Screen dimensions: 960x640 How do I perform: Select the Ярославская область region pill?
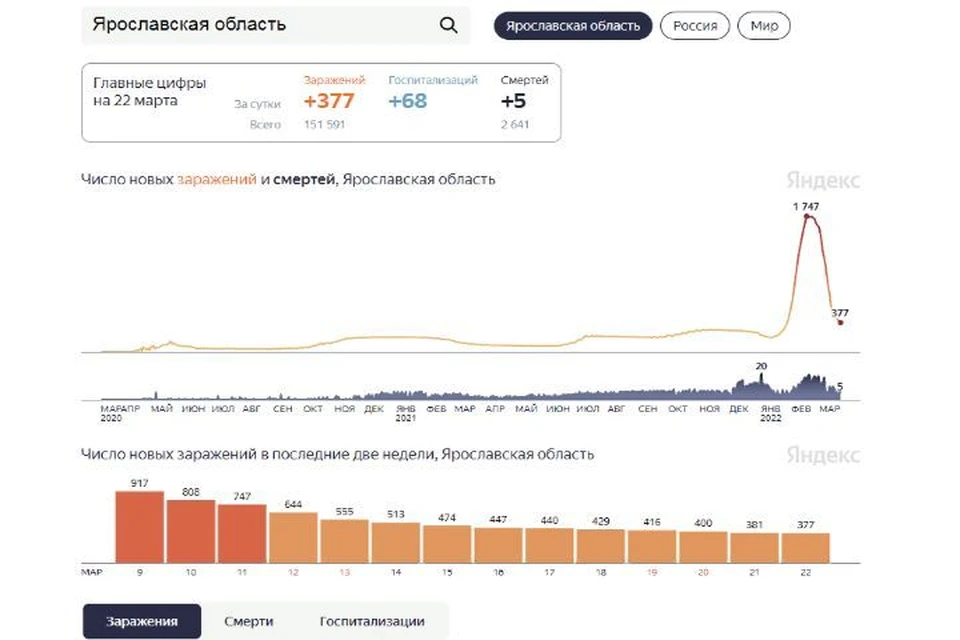point(572,26)
